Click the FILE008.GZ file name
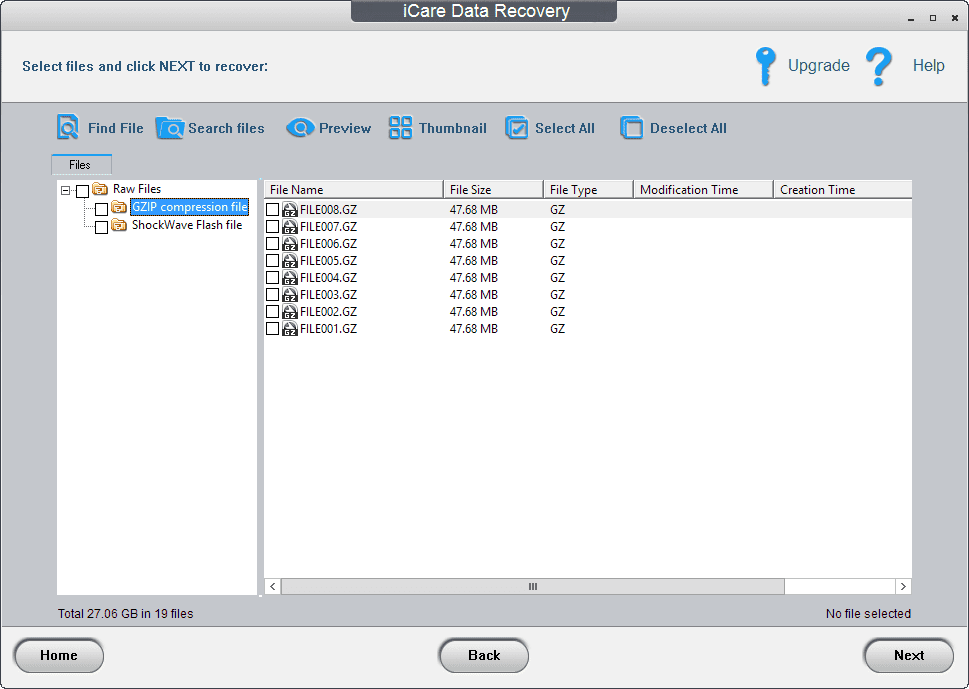 coord(328,209)
